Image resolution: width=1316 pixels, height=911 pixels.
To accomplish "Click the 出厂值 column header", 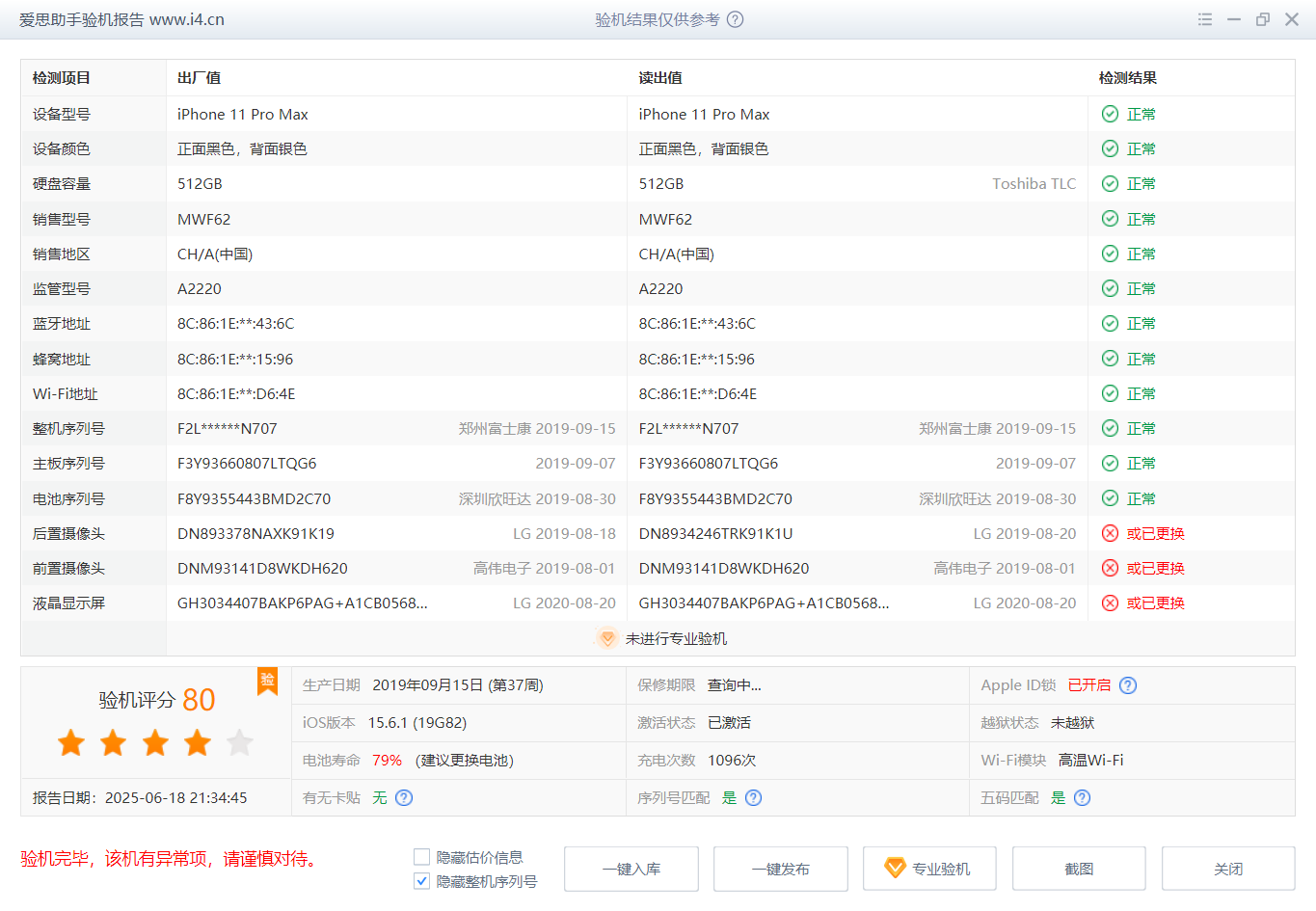I will click(199, 78).
